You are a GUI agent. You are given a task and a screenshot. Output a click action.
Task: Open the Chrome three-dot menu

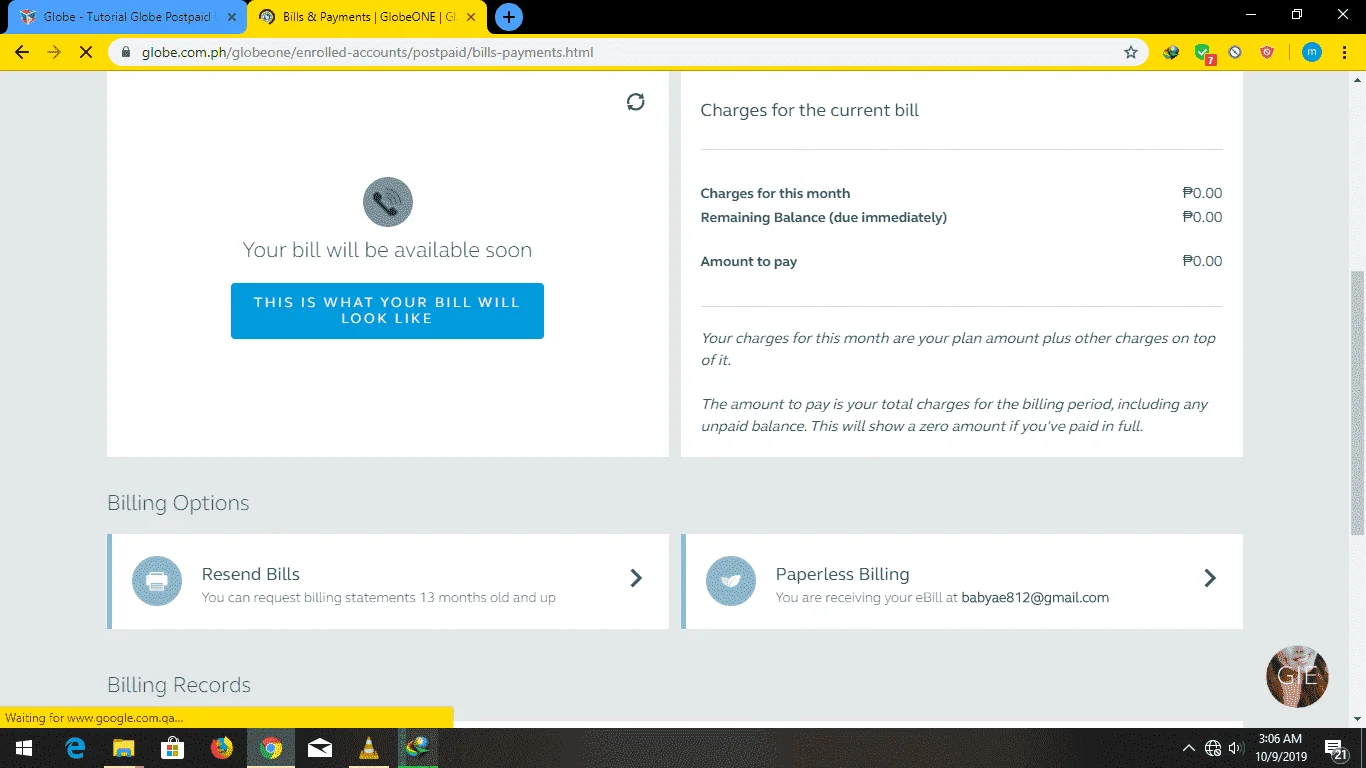1345,52
